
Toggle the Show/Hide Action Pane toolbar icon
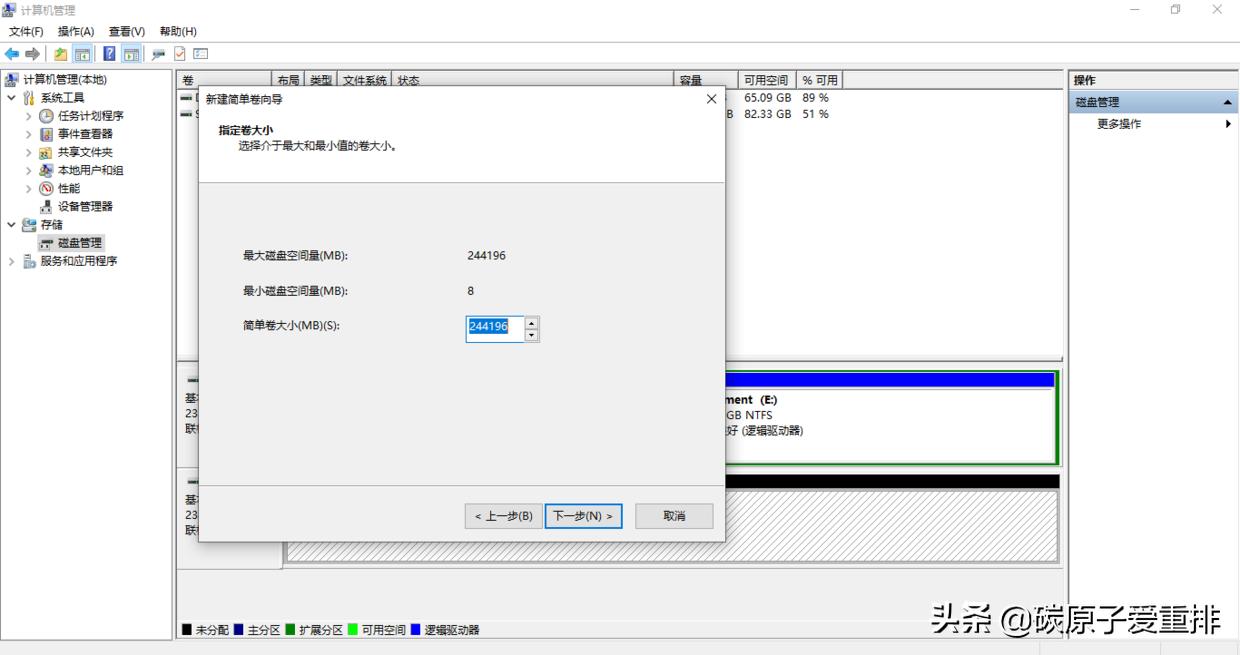click(131, 54)
